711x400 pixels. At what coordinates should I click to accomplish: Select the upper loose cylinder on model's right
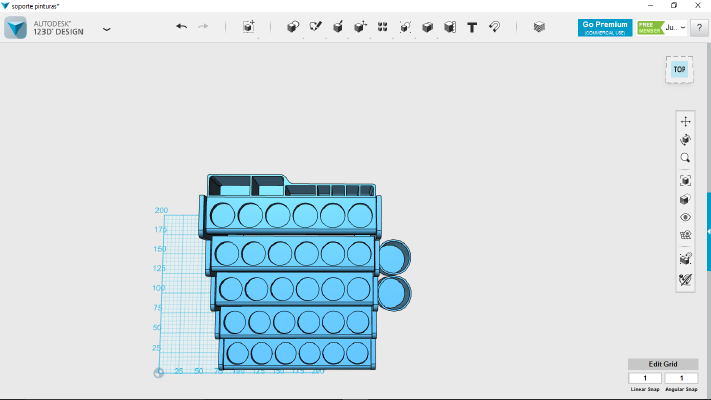click(x=394, y=257)
